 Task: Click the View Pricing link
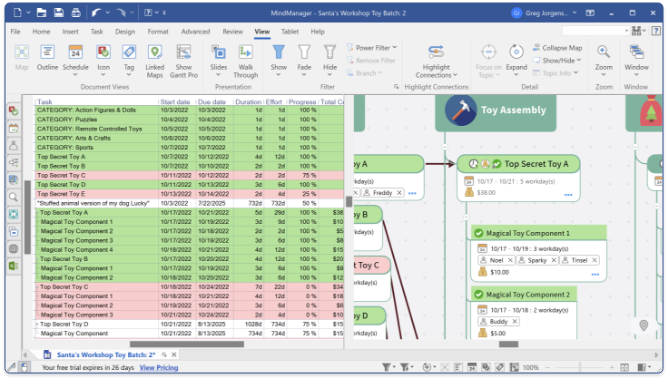(159, 368)
